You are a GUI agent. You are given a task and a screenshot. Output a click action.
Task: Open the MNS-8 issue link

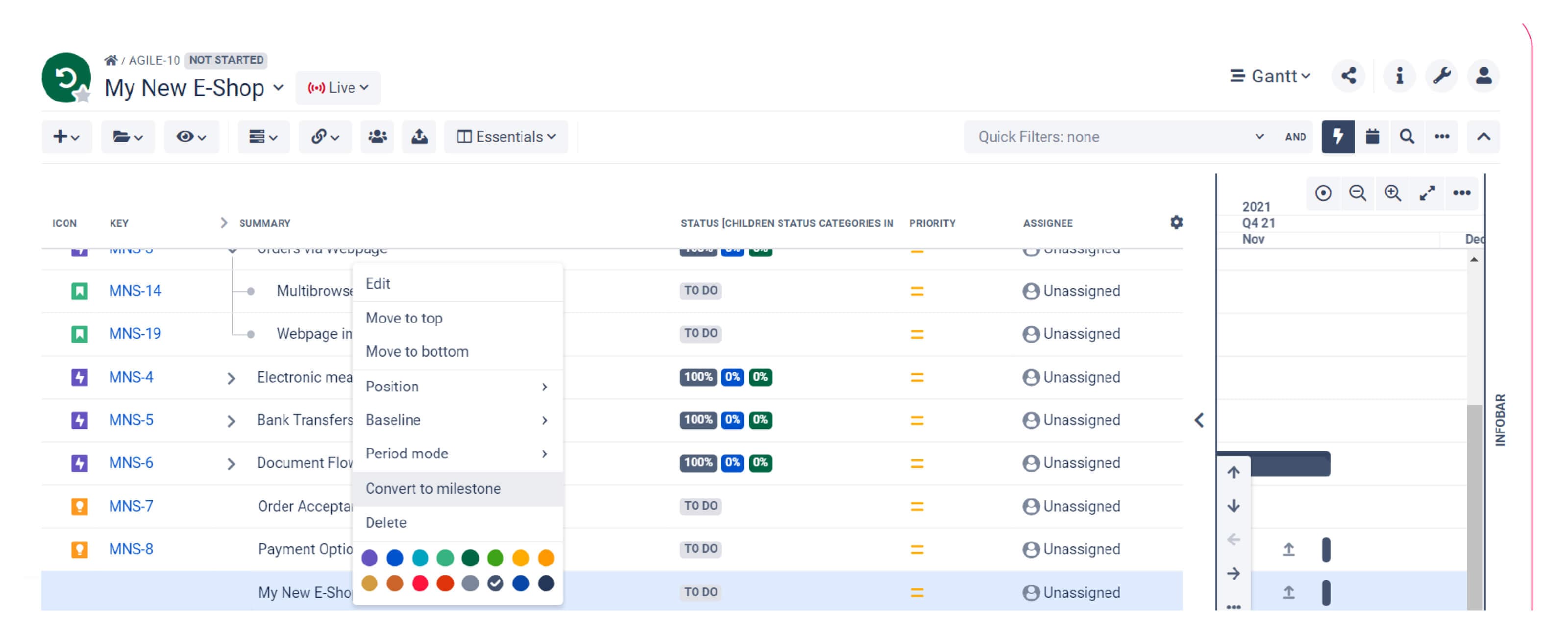(131, 549)
